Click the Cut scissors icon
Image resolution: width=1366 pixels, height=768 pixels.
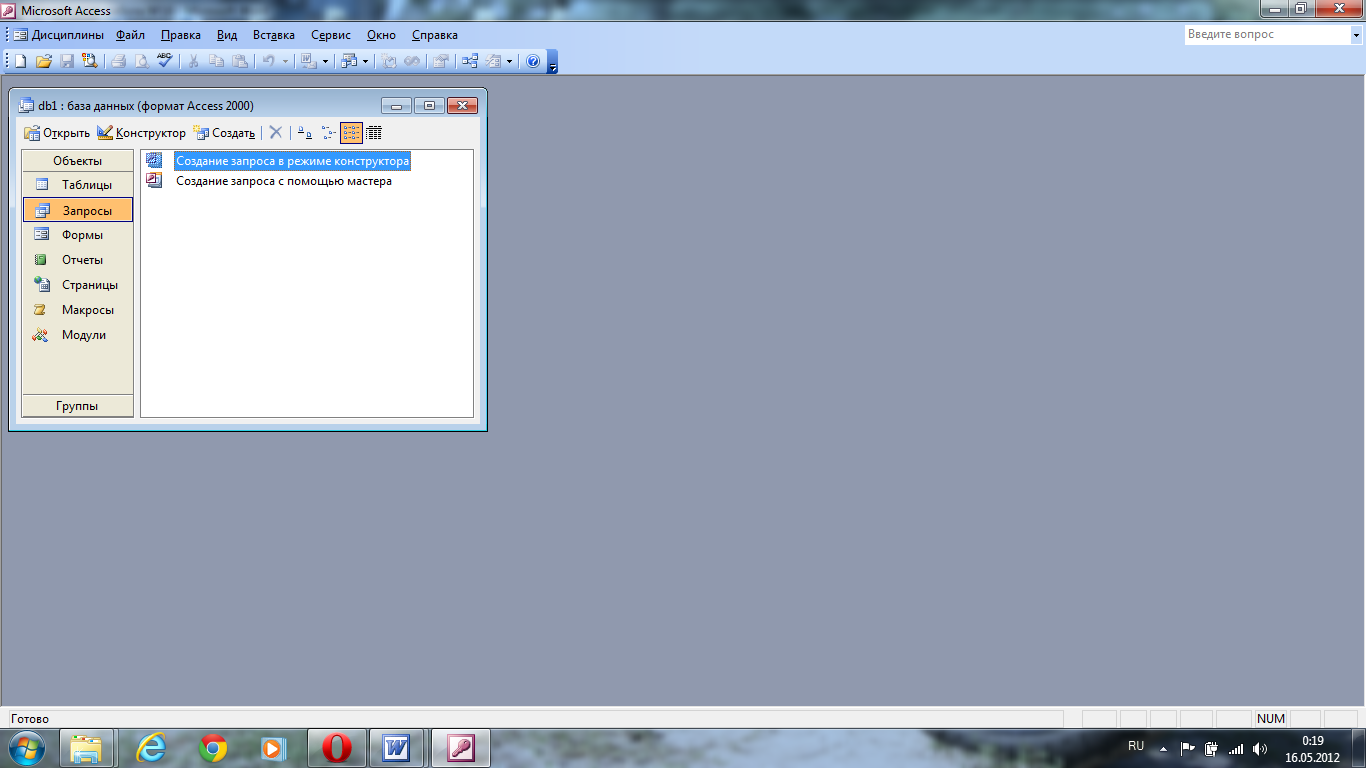coord(193,61)
